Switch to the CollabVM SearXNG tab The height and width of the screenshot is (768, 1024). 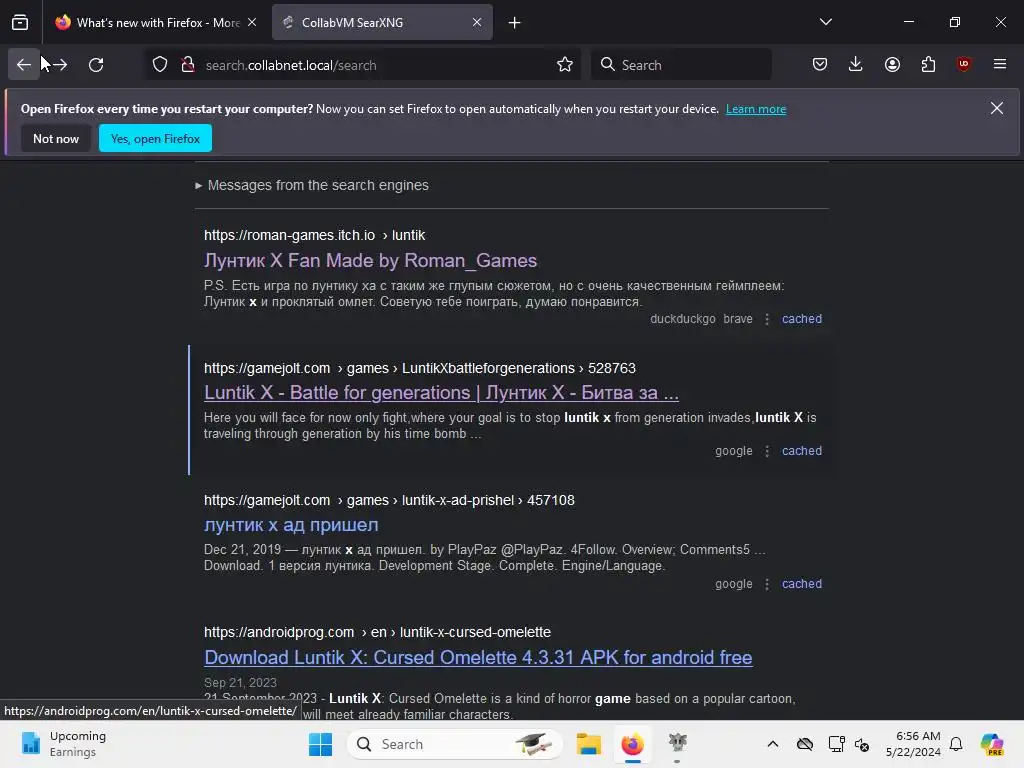tap(382, 22)
